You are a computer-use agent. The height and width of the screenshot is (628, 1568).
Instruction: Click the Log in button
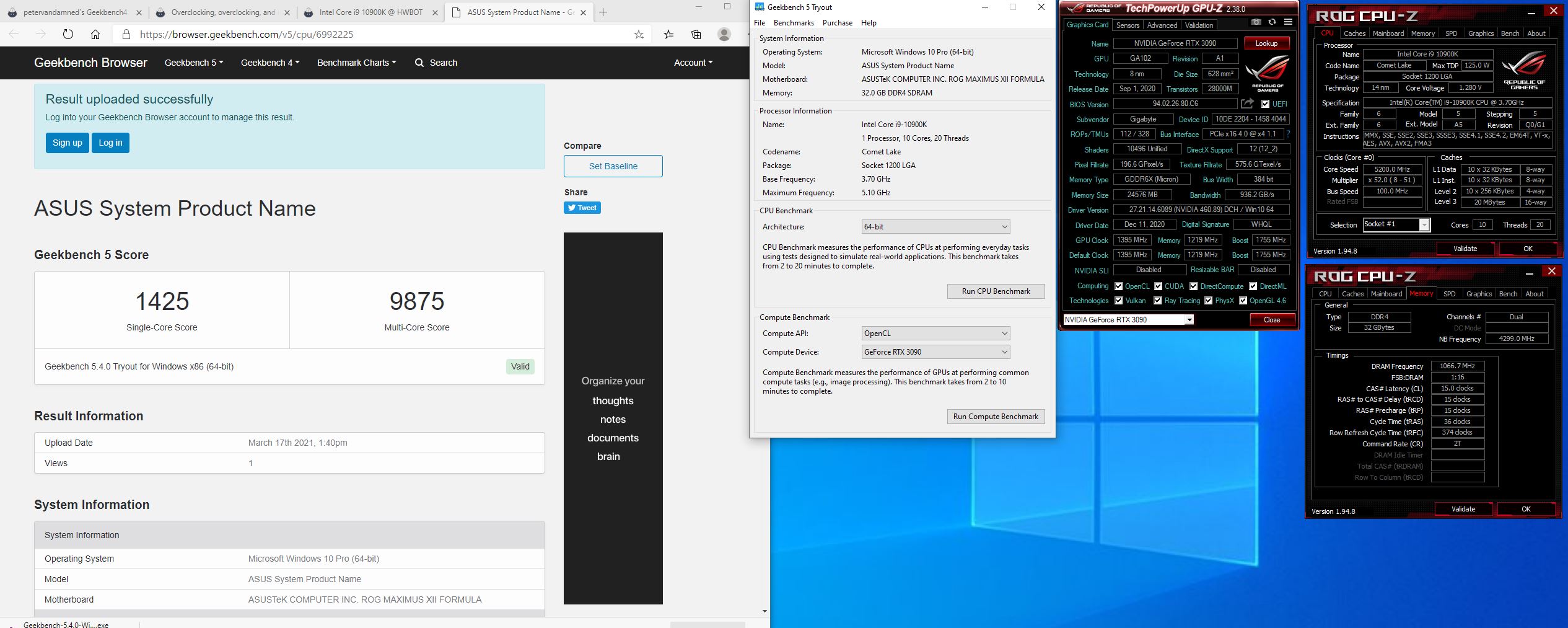pyautogui.click(x=110, y=143)
